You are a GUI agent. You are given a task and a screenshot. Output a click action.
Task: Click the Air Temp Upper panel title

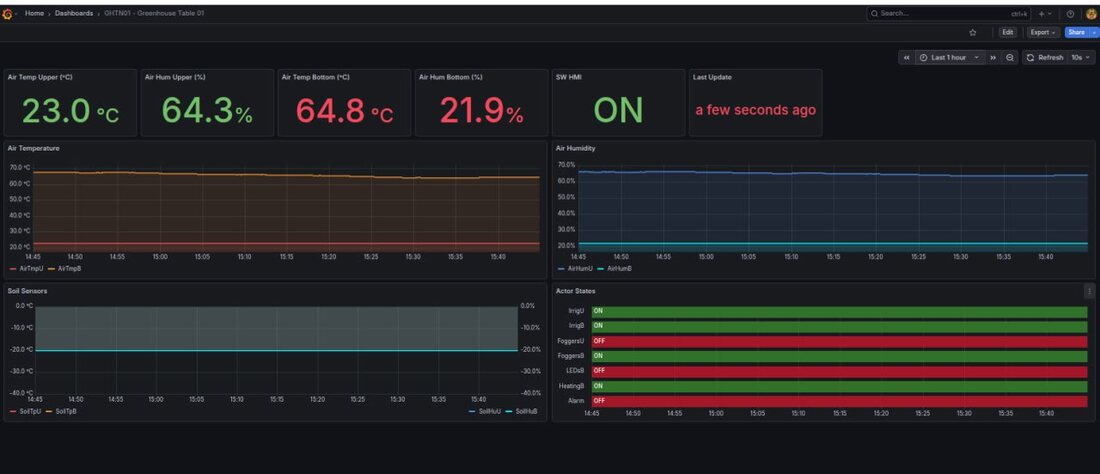coord(40,77)
